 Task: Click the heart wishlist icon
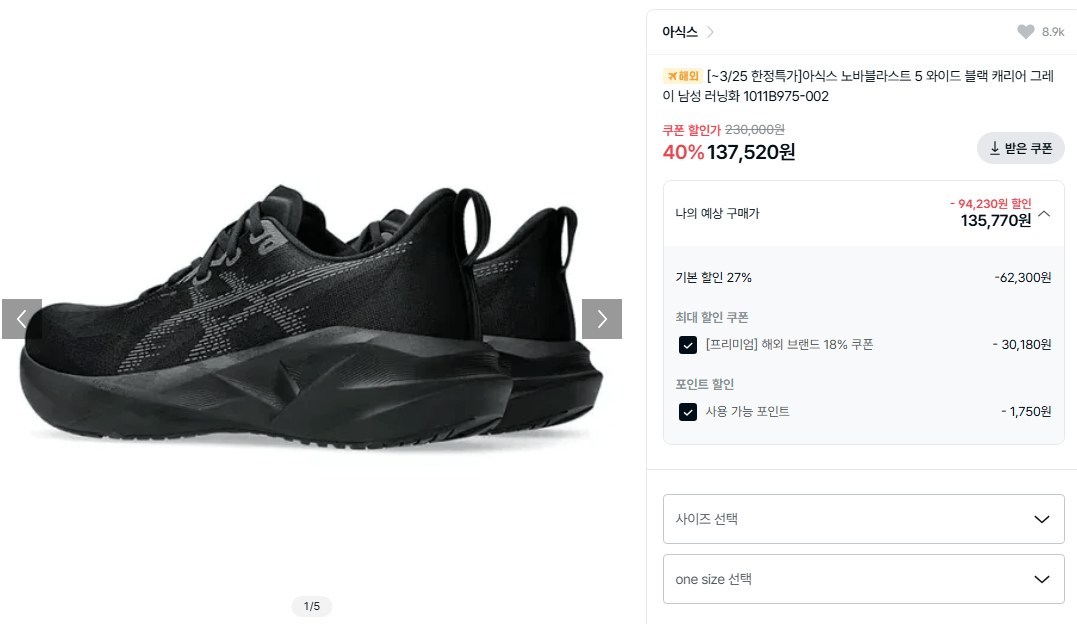pos(1026,31)
